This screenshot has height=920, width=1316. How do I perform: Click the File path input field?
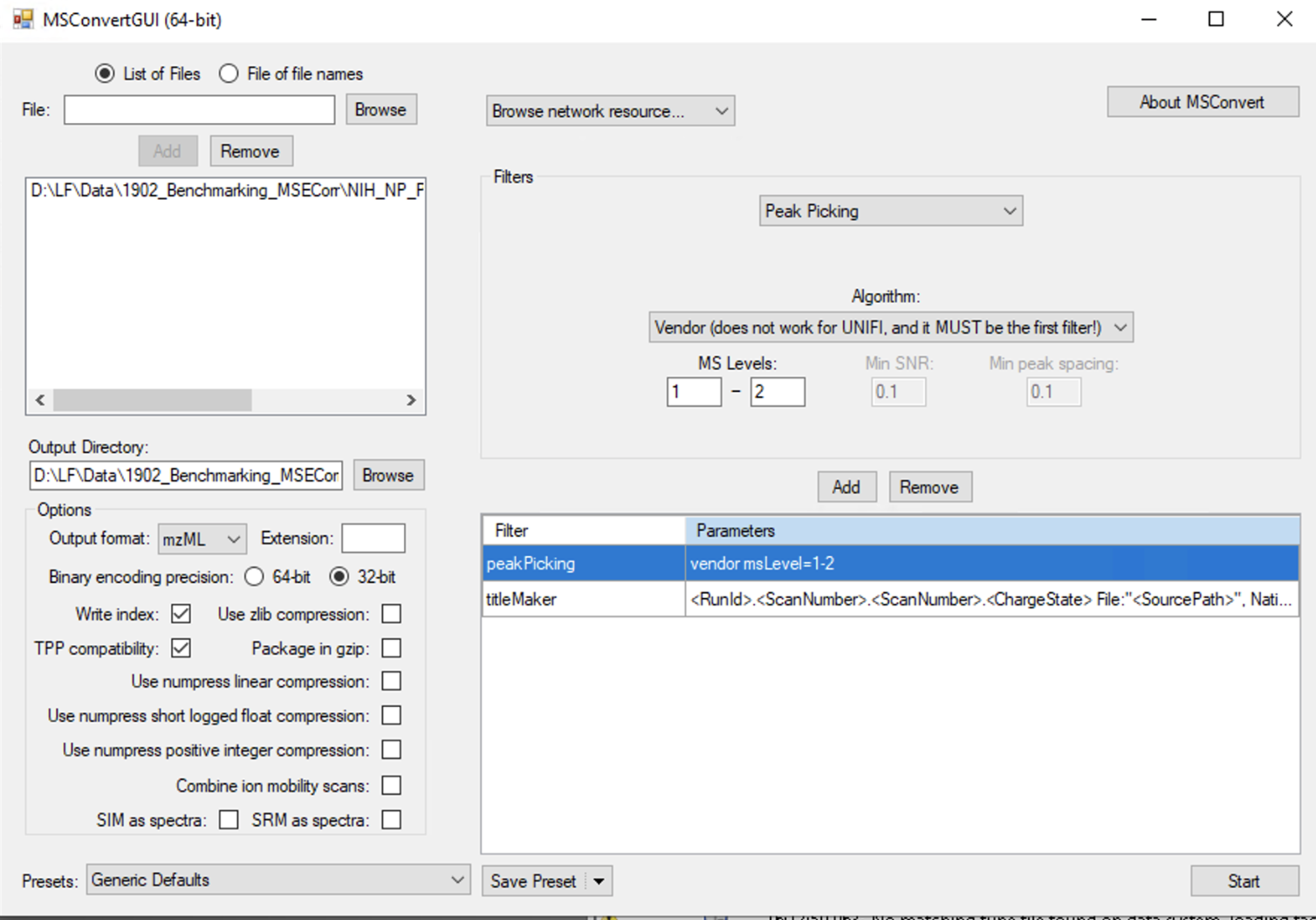pos(199,110)
